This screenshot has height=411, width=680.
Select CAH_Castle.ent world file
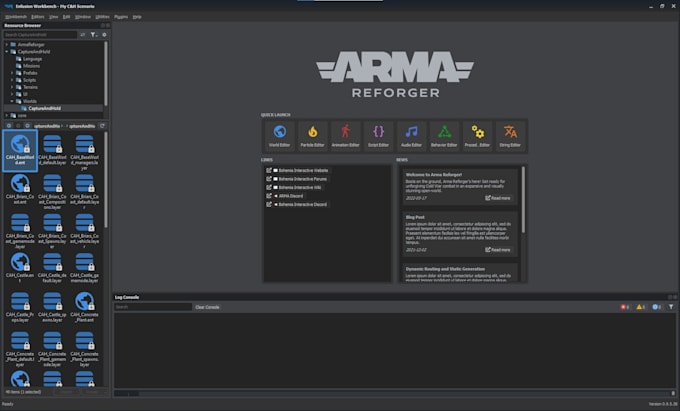[20, 267]
